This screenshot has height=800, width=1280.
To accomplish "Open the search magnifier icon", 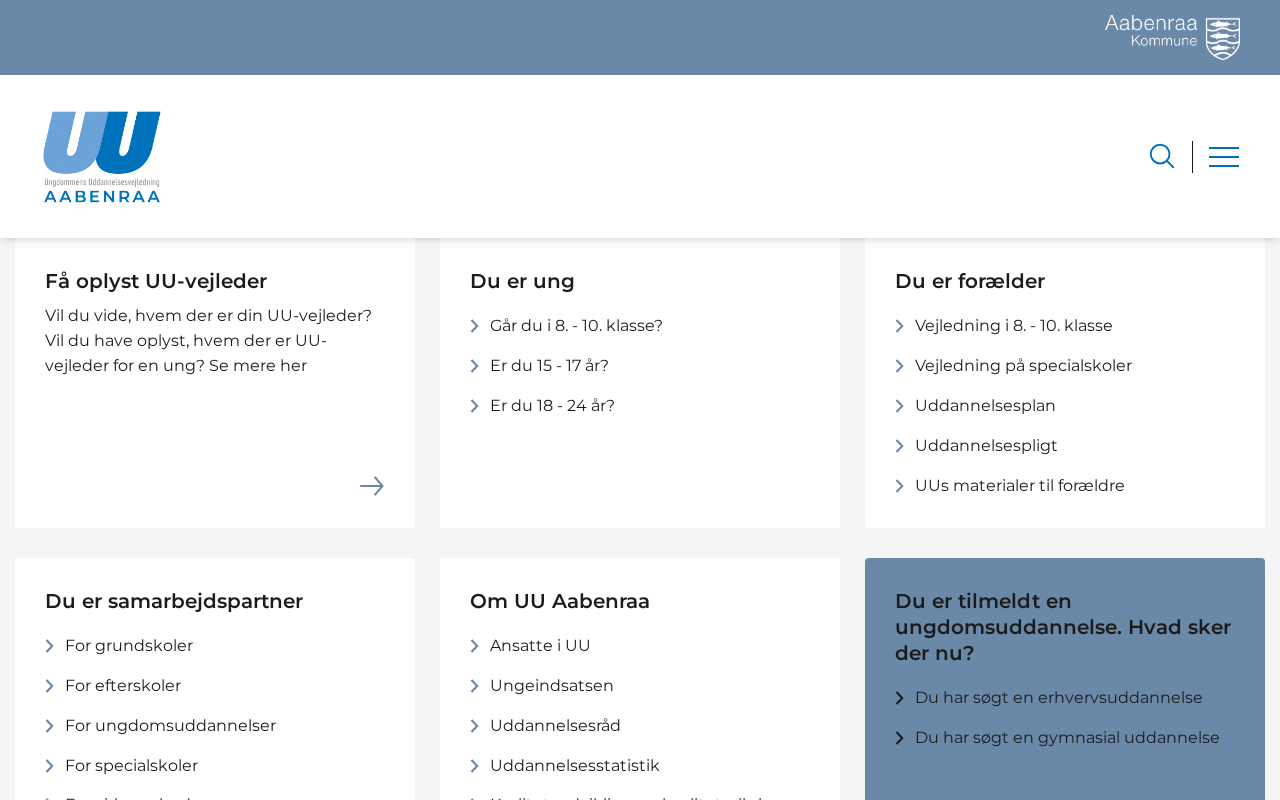I will click(1161, 156).
